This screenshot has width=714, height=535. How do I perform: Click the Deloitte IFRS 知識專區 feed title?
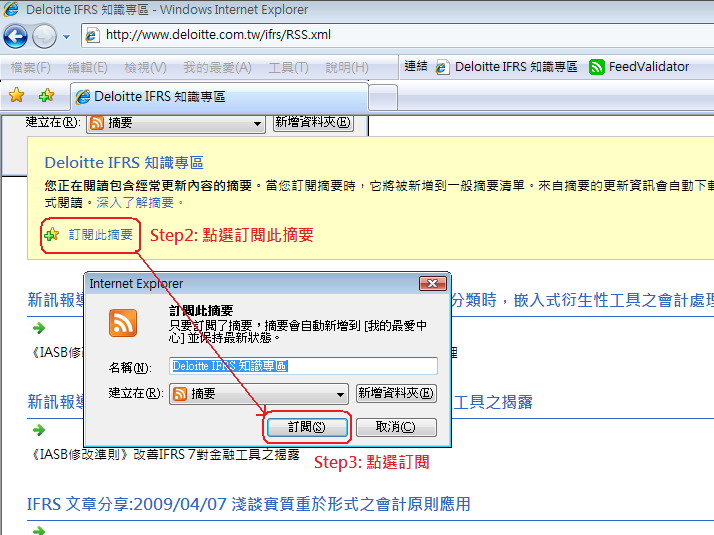(124, 163)
